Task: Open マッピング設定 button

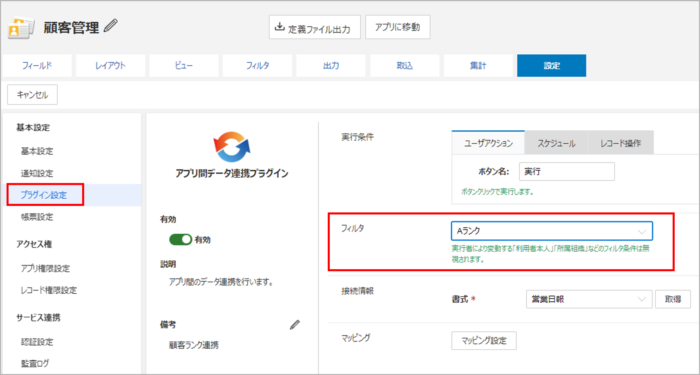Action: click(484, 340)
